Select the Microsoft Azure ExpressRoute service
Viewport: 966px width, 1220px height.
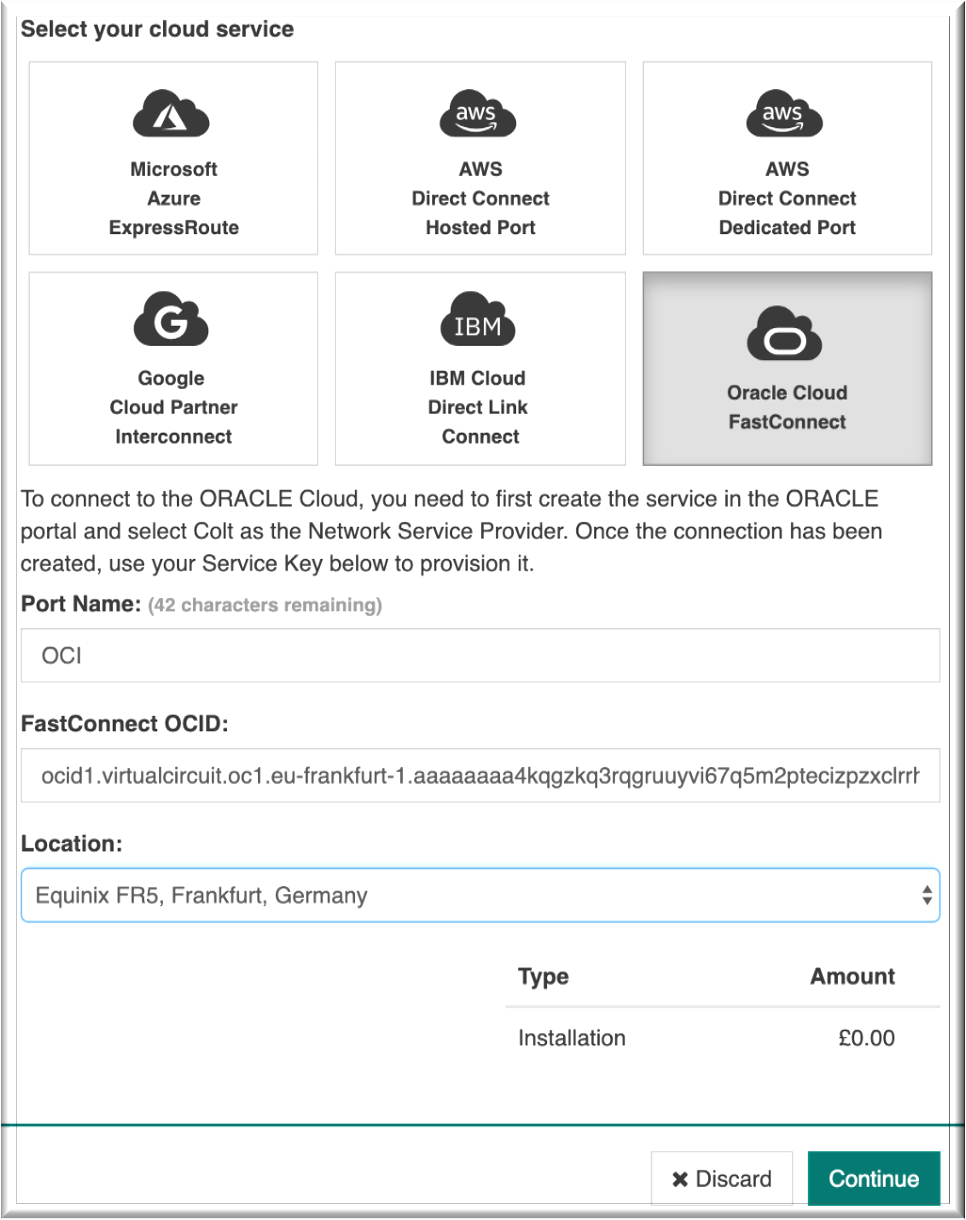[172, 158]
